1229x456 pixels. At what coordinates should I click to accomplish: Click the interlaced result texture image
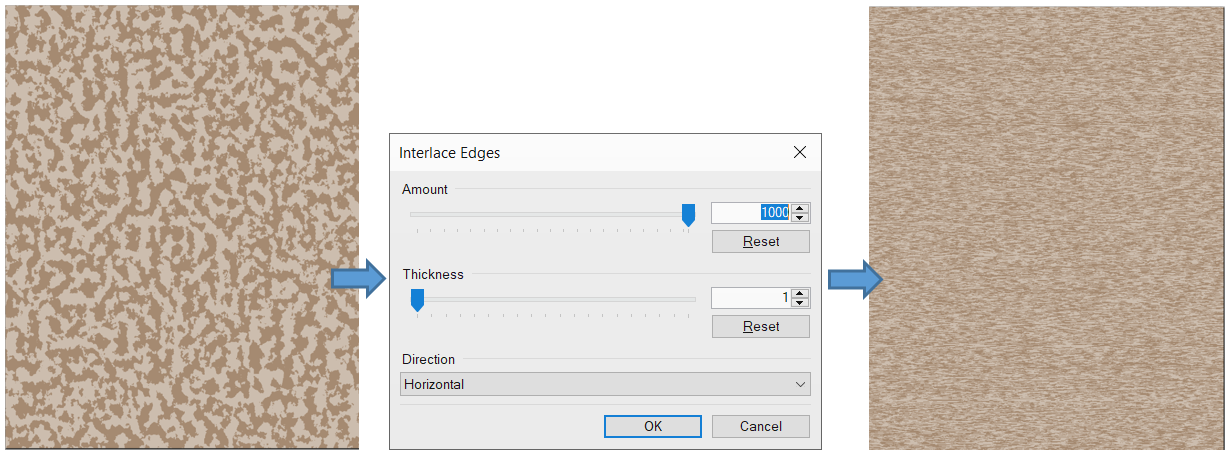(x=1047, y=228)
